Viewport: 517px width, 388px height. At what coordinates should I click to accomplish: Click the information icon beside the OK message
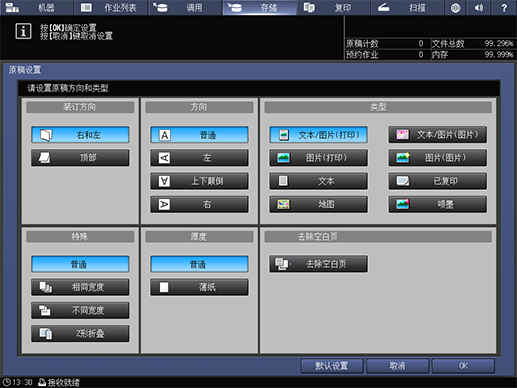click(x=23, y=31)
